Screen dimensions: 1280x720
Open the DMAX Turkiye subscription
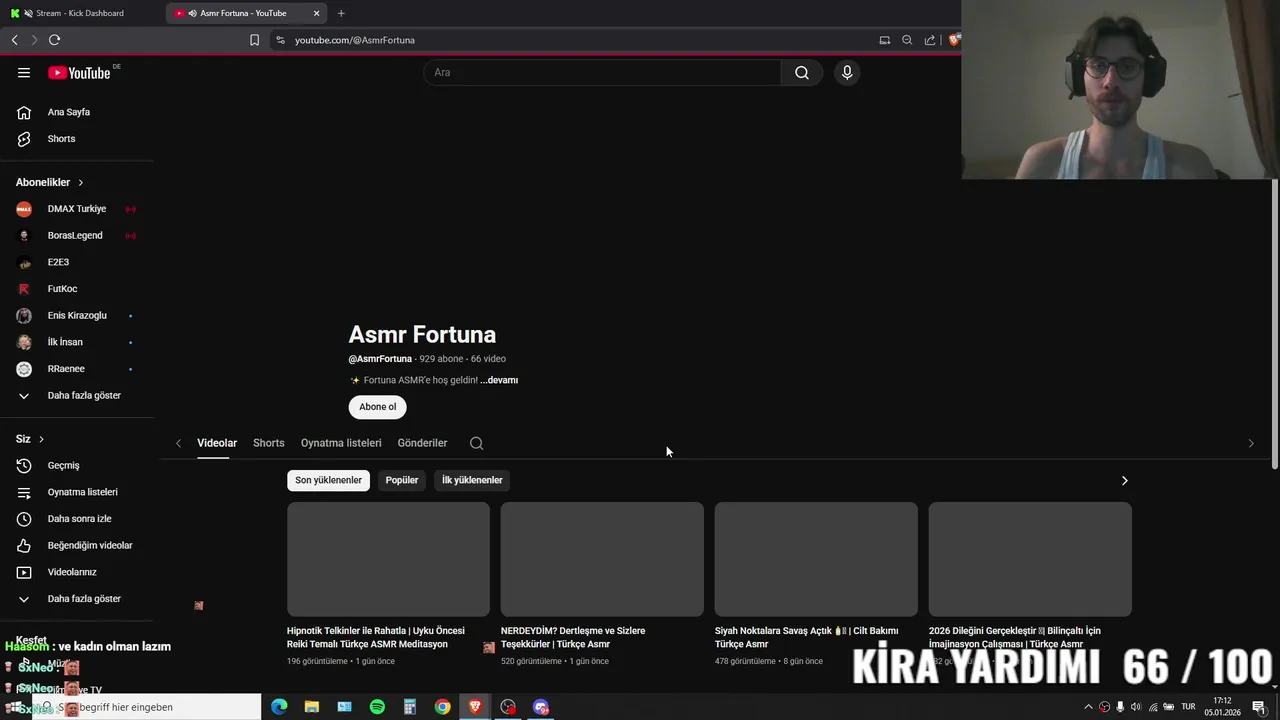coord(78,209)
